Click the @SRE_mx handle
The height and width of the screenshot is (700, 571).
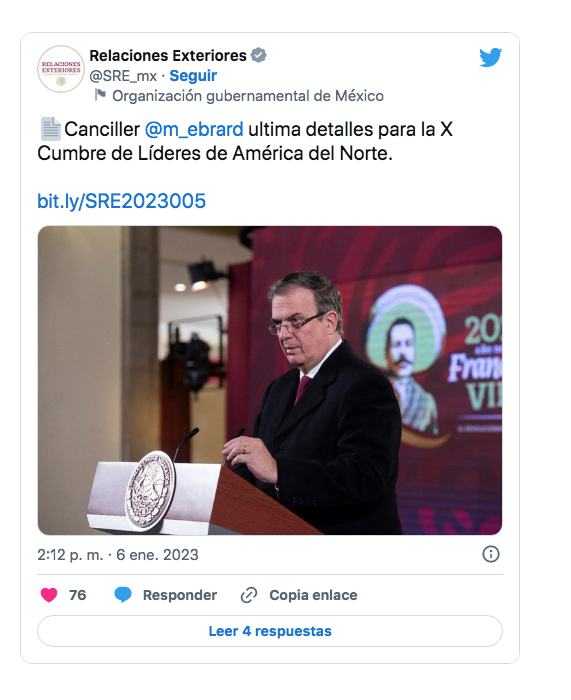123,76
